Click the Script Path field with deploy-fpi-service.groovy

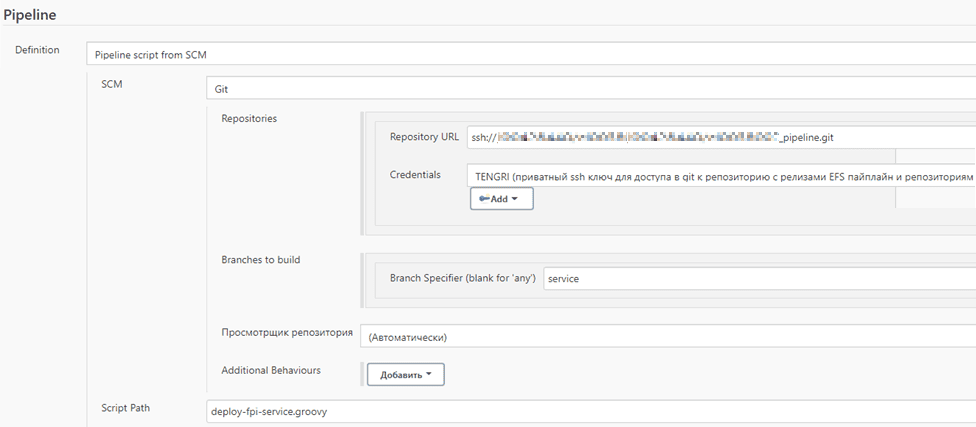point(590,411)
